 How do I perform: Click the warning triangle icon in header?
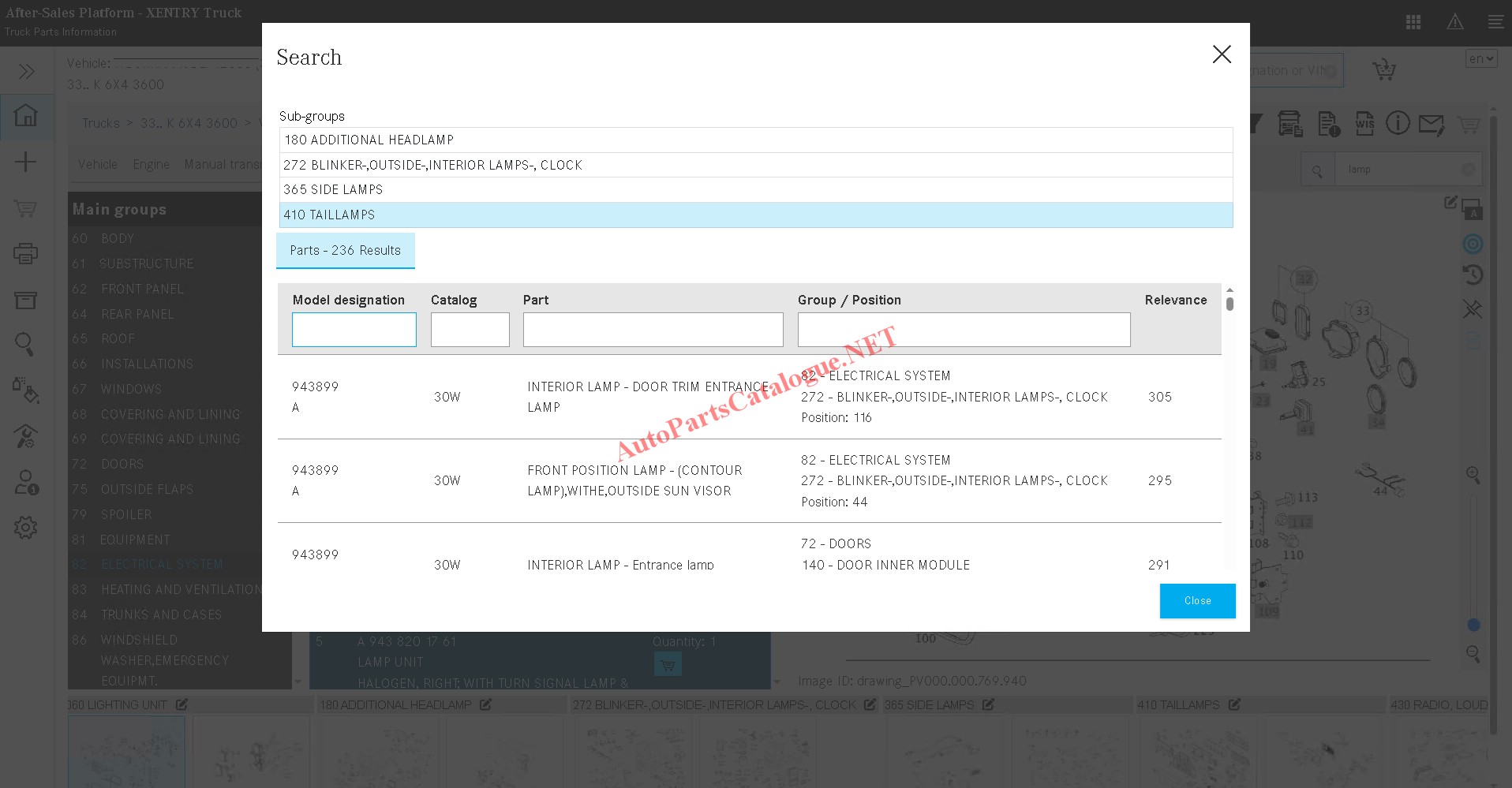pos(1455,22)
